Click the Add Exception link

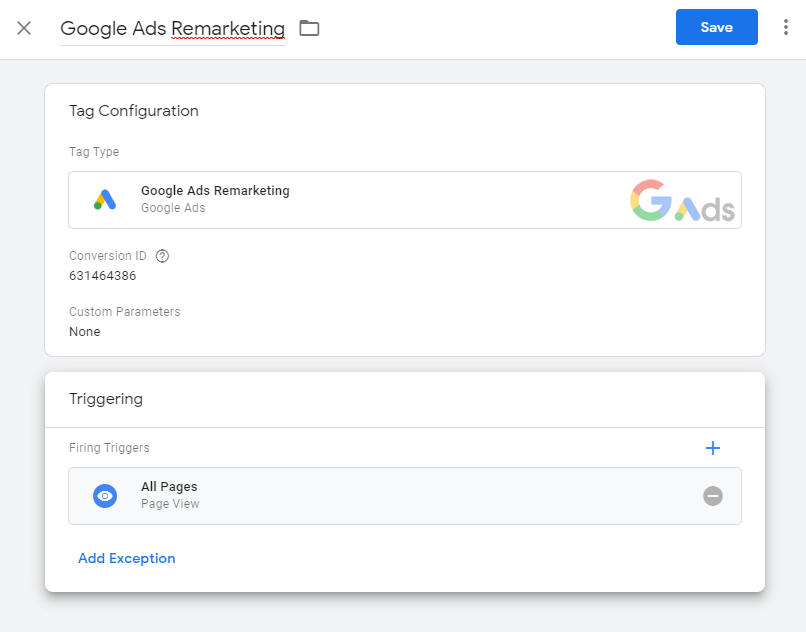(127, 559)
